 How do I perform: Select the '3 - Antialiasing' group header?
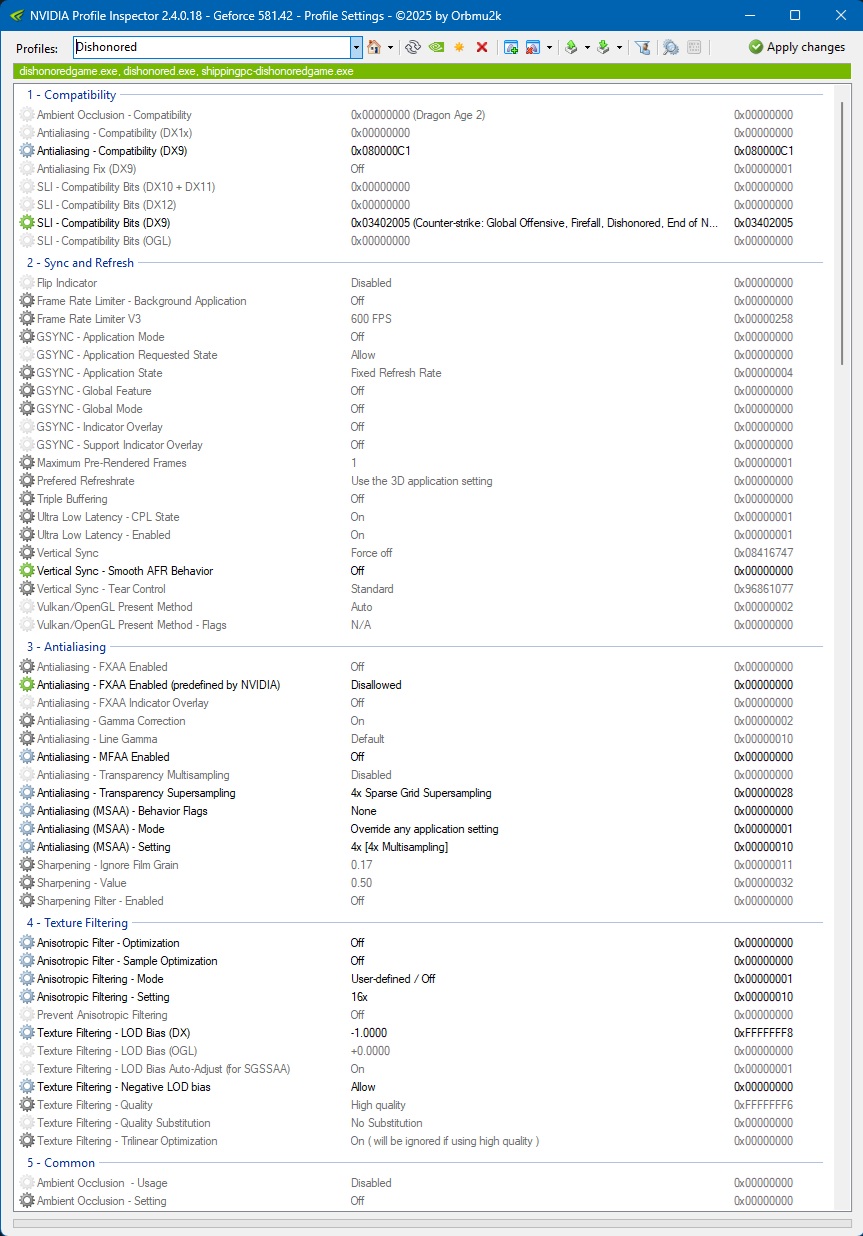pos(67,647)
